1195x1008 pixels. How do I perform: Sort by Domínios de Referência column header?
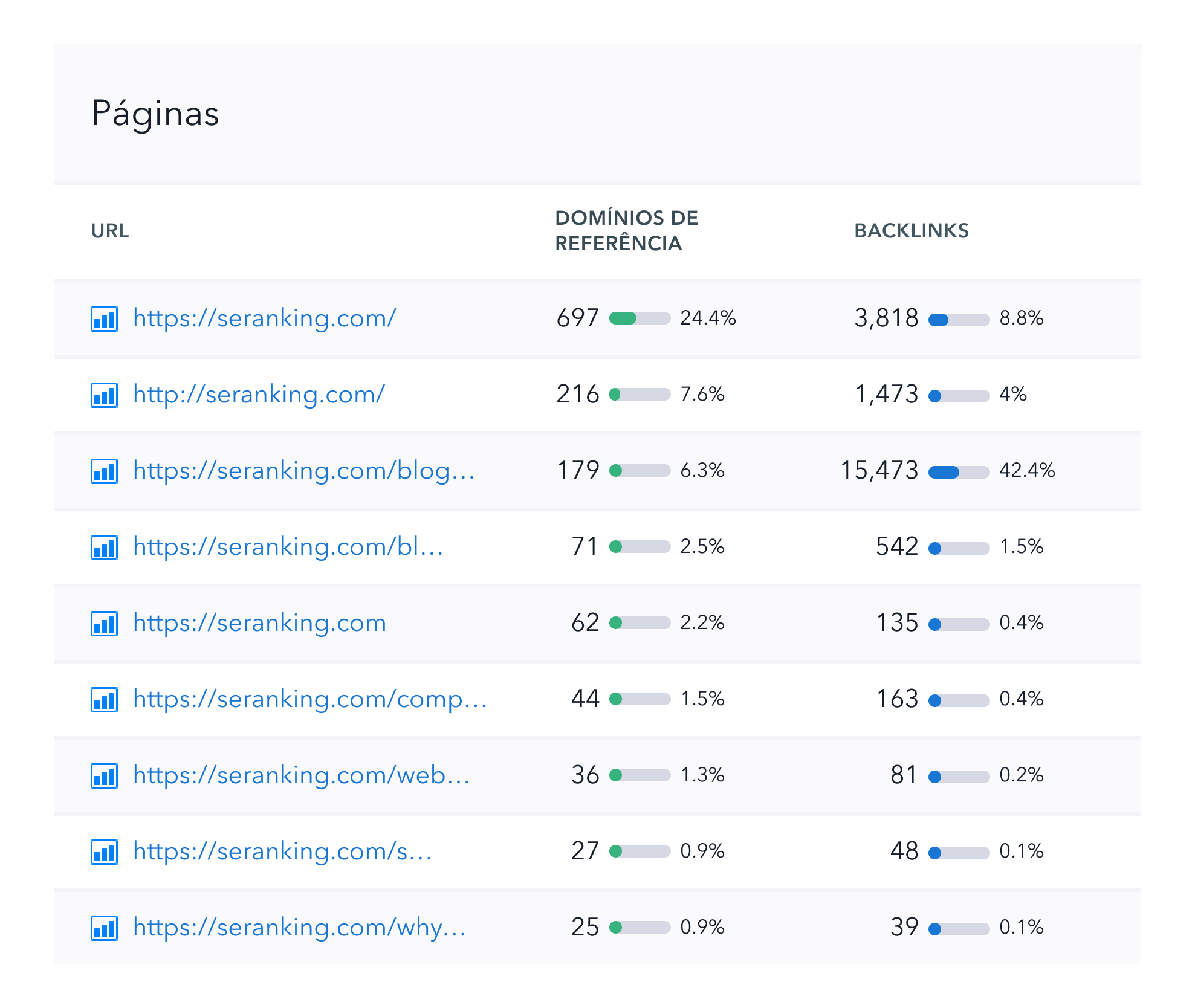627,230
